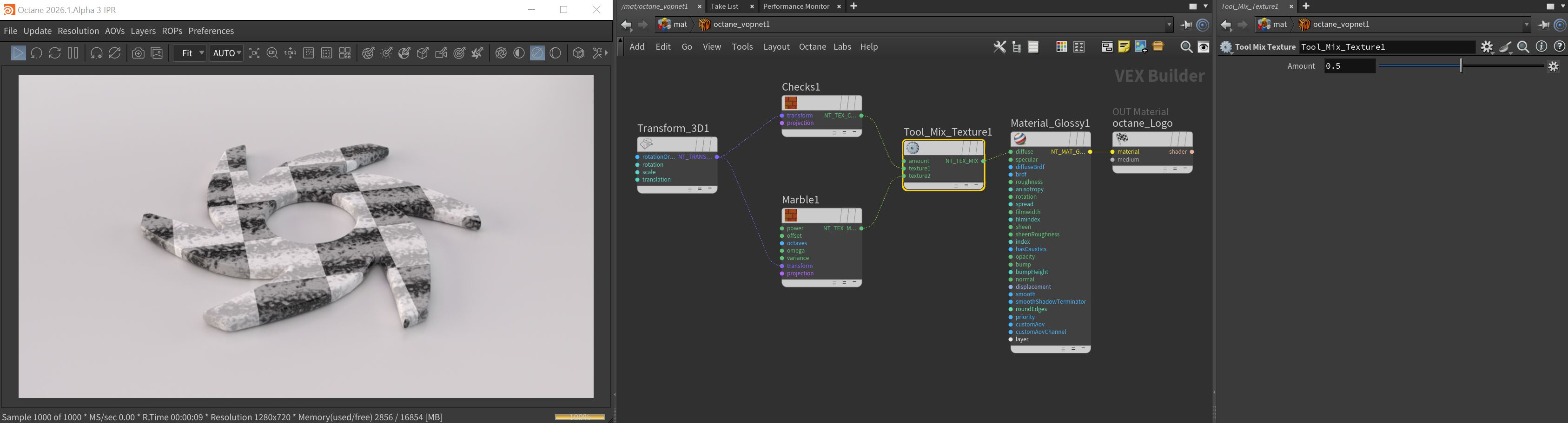Add a sticky note in network editor
The width and height of the screenshot is (1568, 423).
click(x=1124, y=47)
